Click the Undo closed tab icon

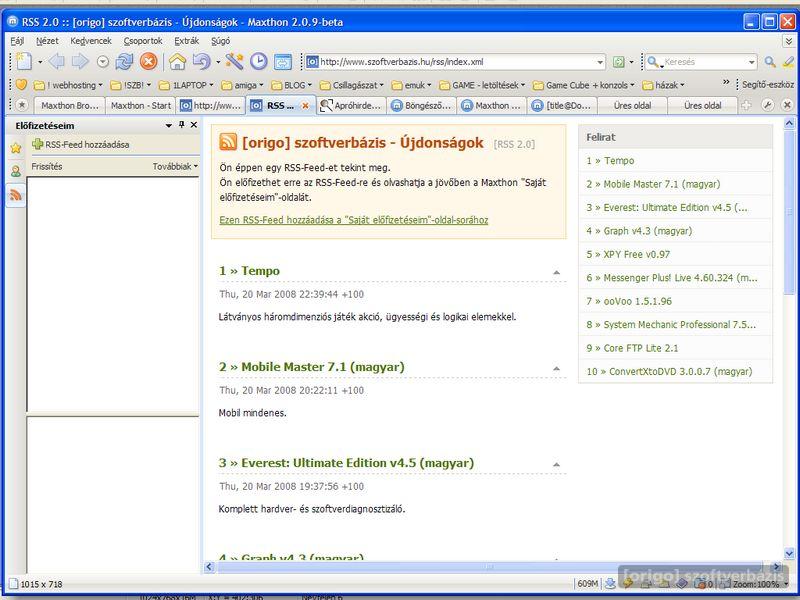coord(202,62)
